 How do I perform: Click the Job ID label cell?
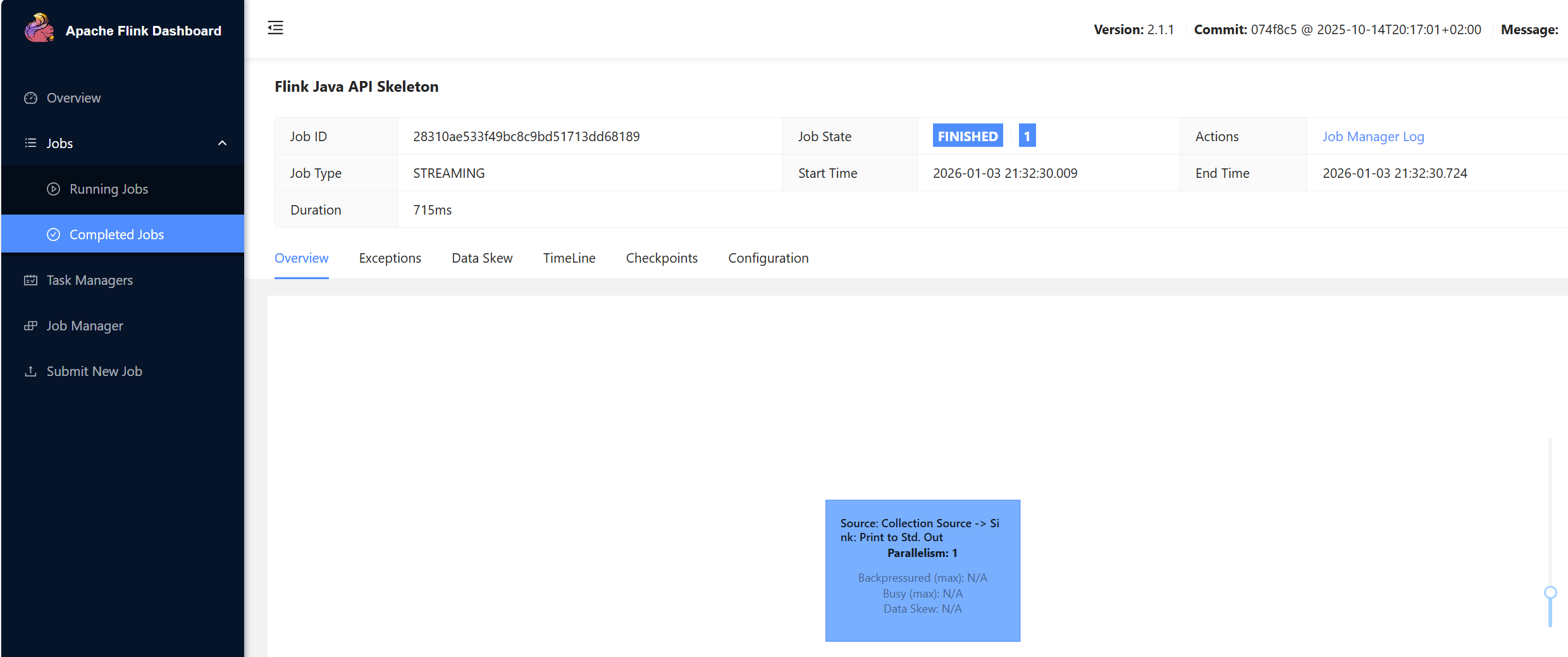336,136
